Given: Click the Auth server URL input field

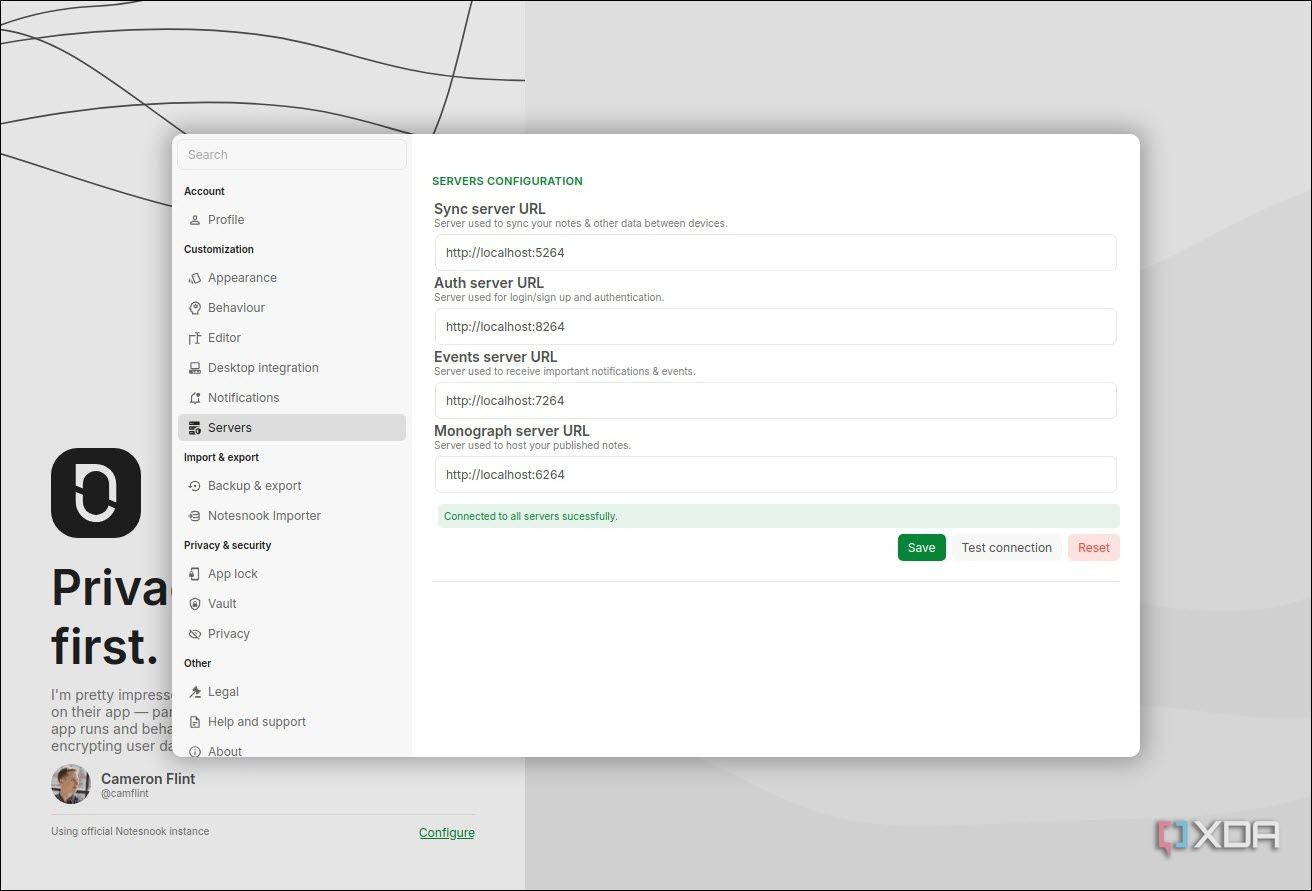Looking at the screenshot, I should pyautogui.click(x=776, y=327).
